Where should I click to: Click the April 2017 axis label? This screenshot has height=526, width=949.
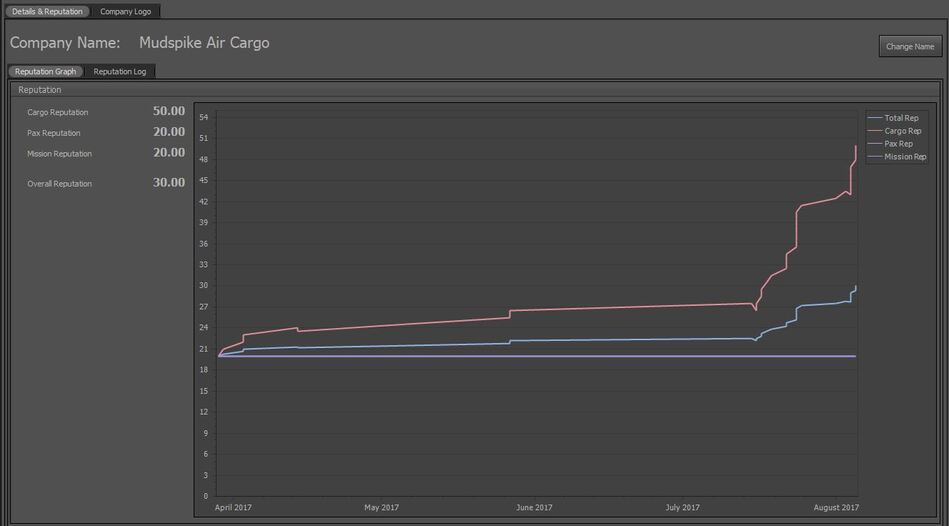(x=233, y=508)
